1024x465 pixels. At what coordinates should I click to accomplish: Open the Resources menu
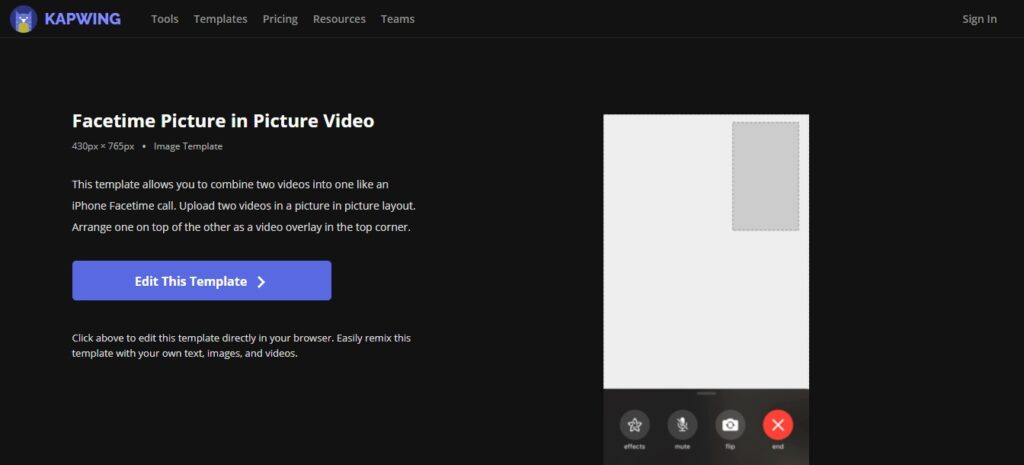click(339, 19)
